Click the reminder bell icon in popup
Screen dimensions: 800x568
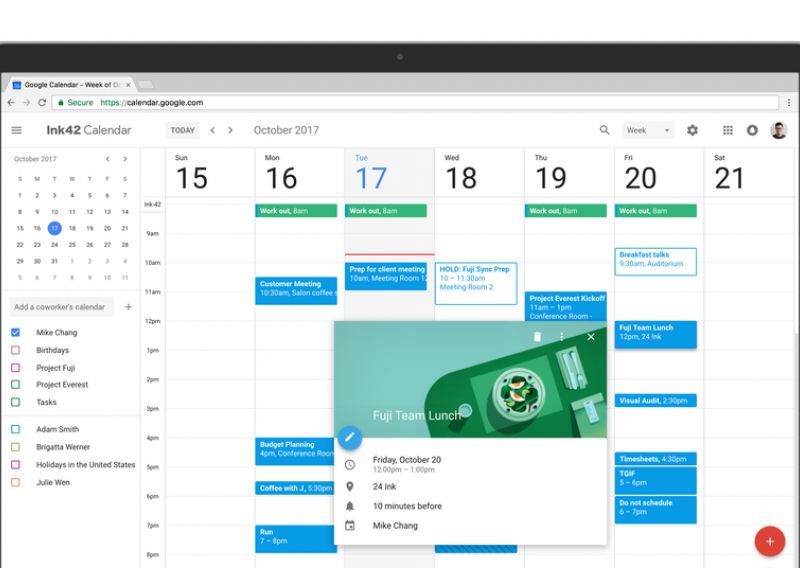pos(349,506)
